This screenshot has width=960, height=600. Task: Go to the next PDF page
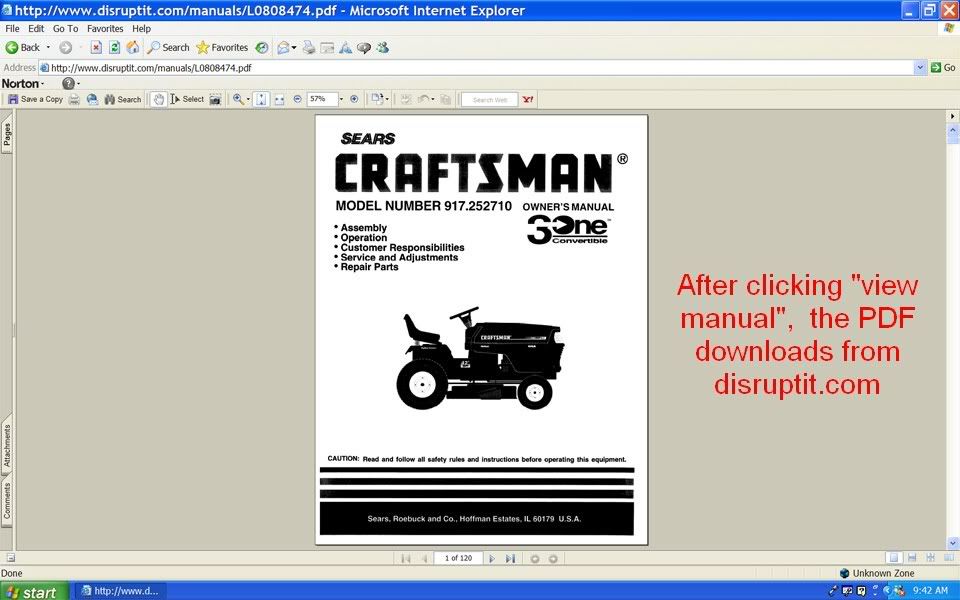tap(492, 558)
